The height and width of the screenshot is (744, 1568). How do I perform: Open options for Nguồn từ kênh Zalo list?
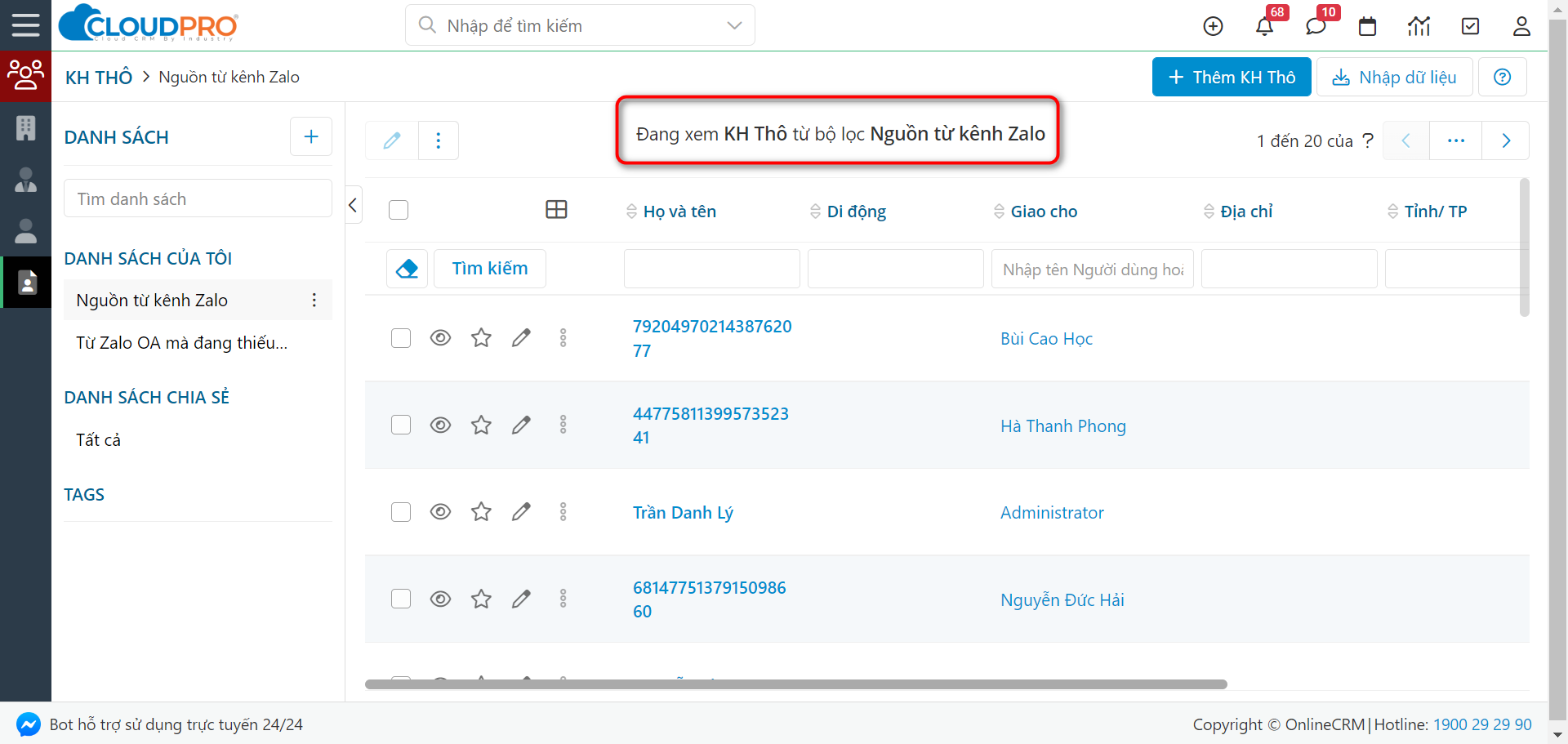(314, 300)
